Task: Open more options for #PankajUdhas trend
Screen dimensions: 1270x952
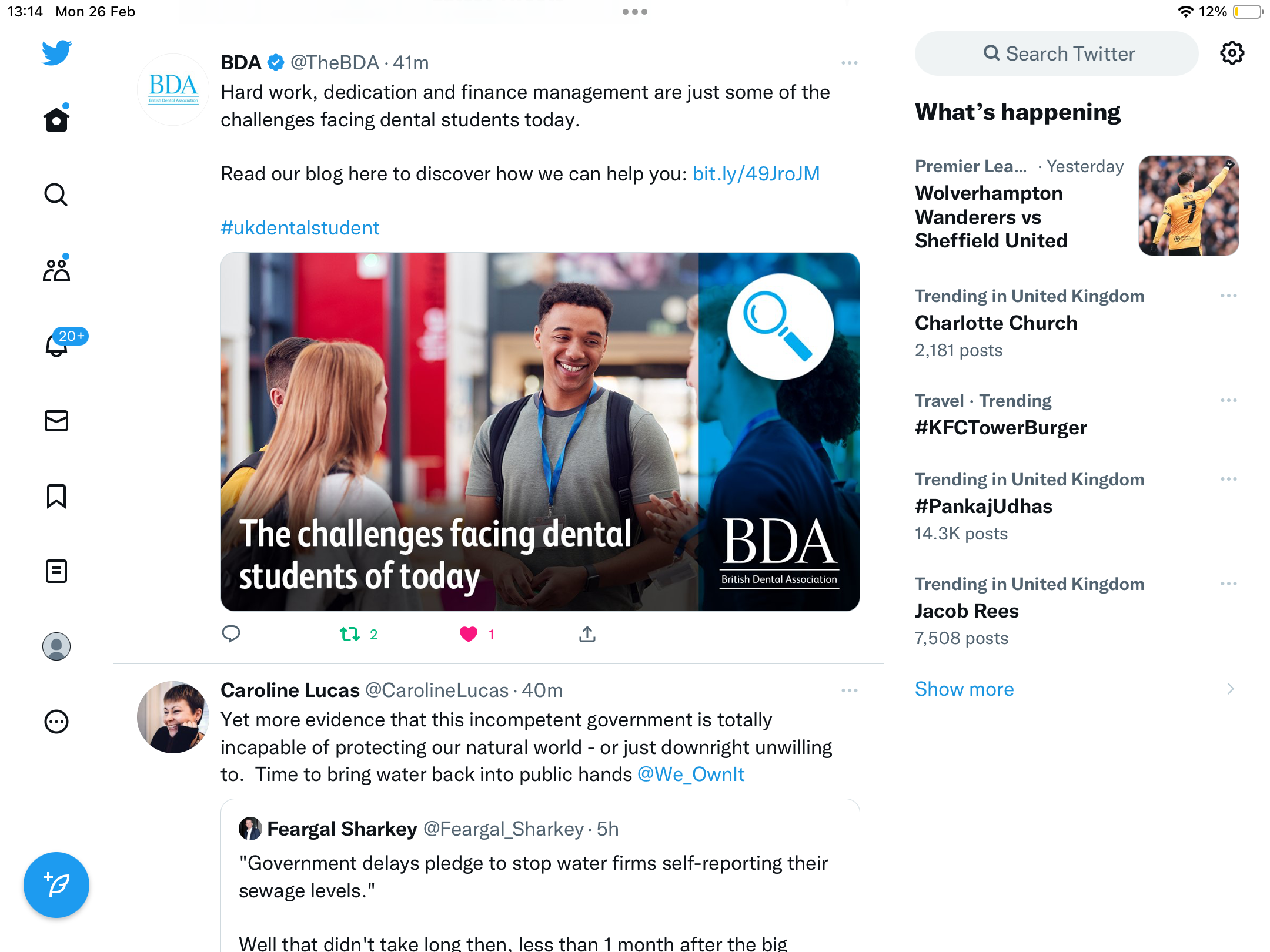Action: tap(1229, 479)
